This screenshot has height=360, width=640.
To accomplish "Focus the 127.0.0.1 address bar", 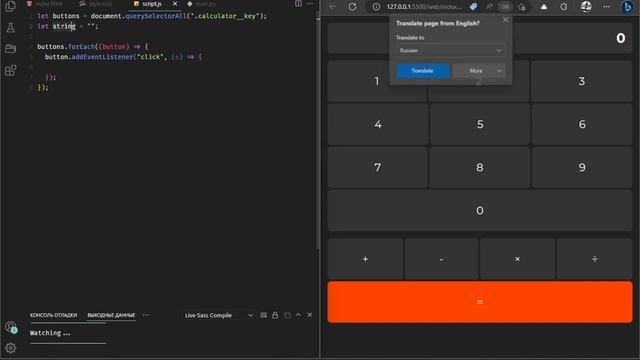I will [424, 7].
